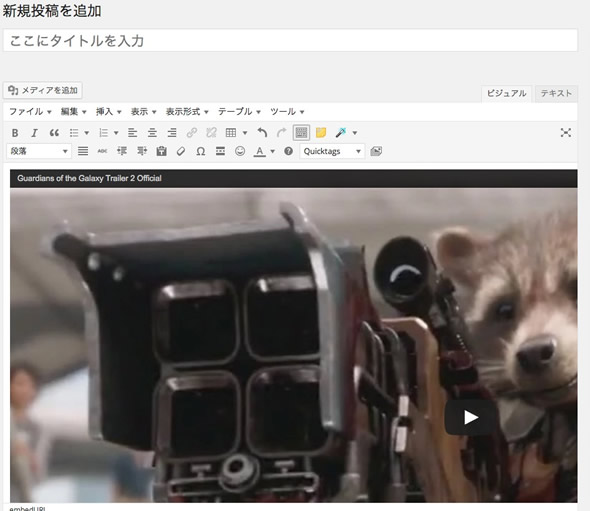The image size is (590, 511).
Task: Click the table icon in toolbar
Action: pyautogui.click(x=231, y=133)
